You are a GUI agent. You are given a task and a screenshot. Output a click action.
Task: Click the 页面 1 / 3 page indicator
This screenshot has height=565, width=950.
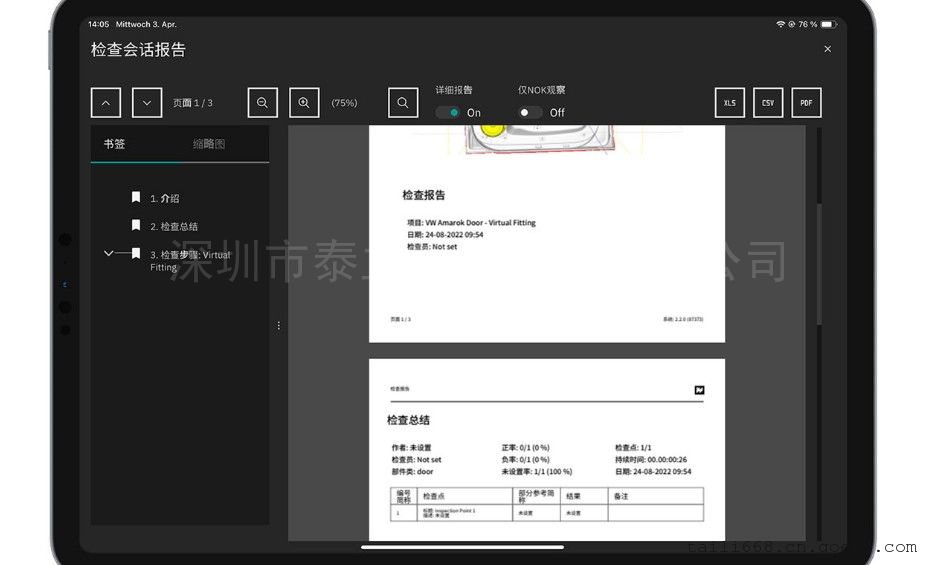tap(192, 103)
